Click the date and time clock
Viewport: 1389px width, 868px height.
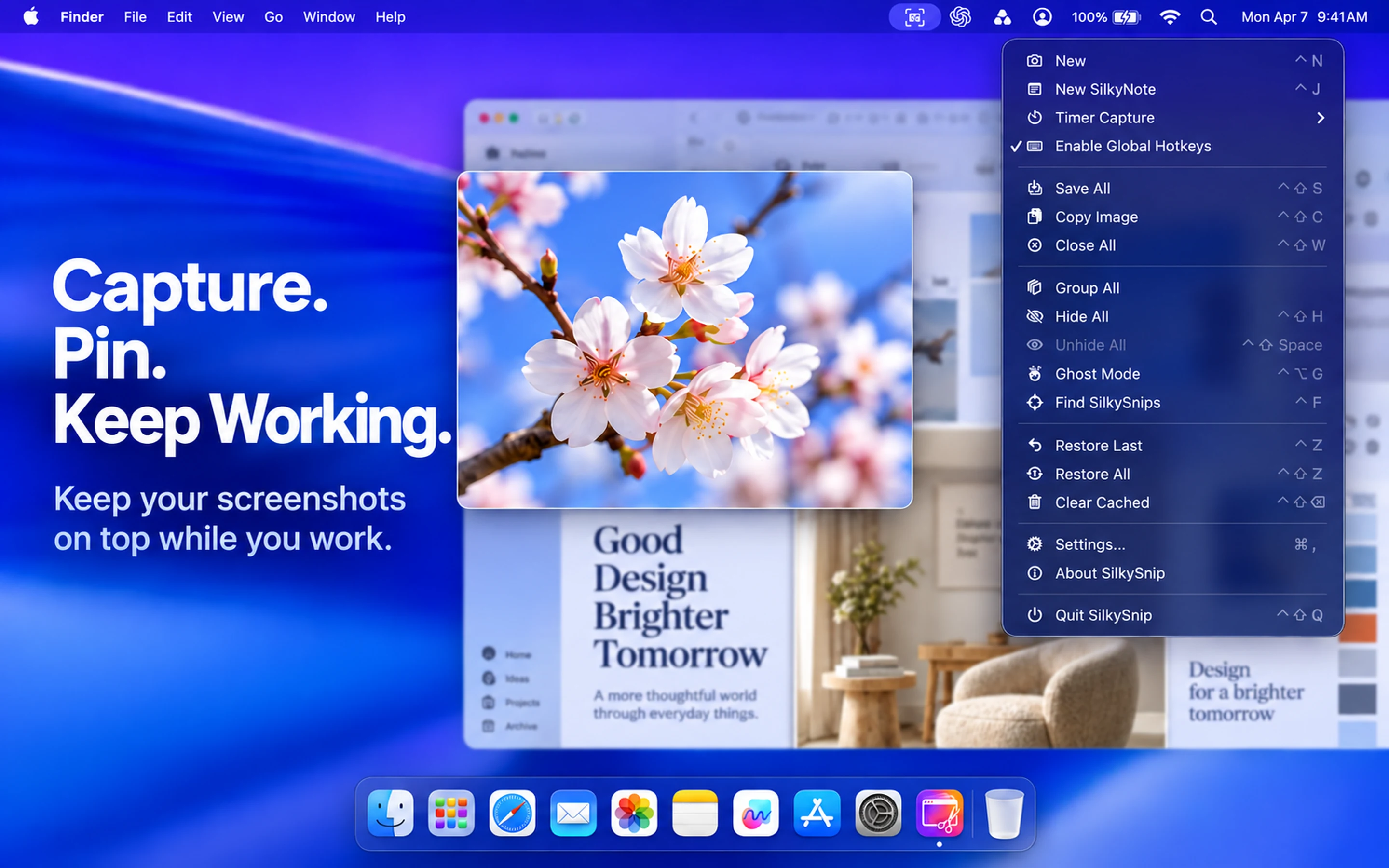(1304, 17)
